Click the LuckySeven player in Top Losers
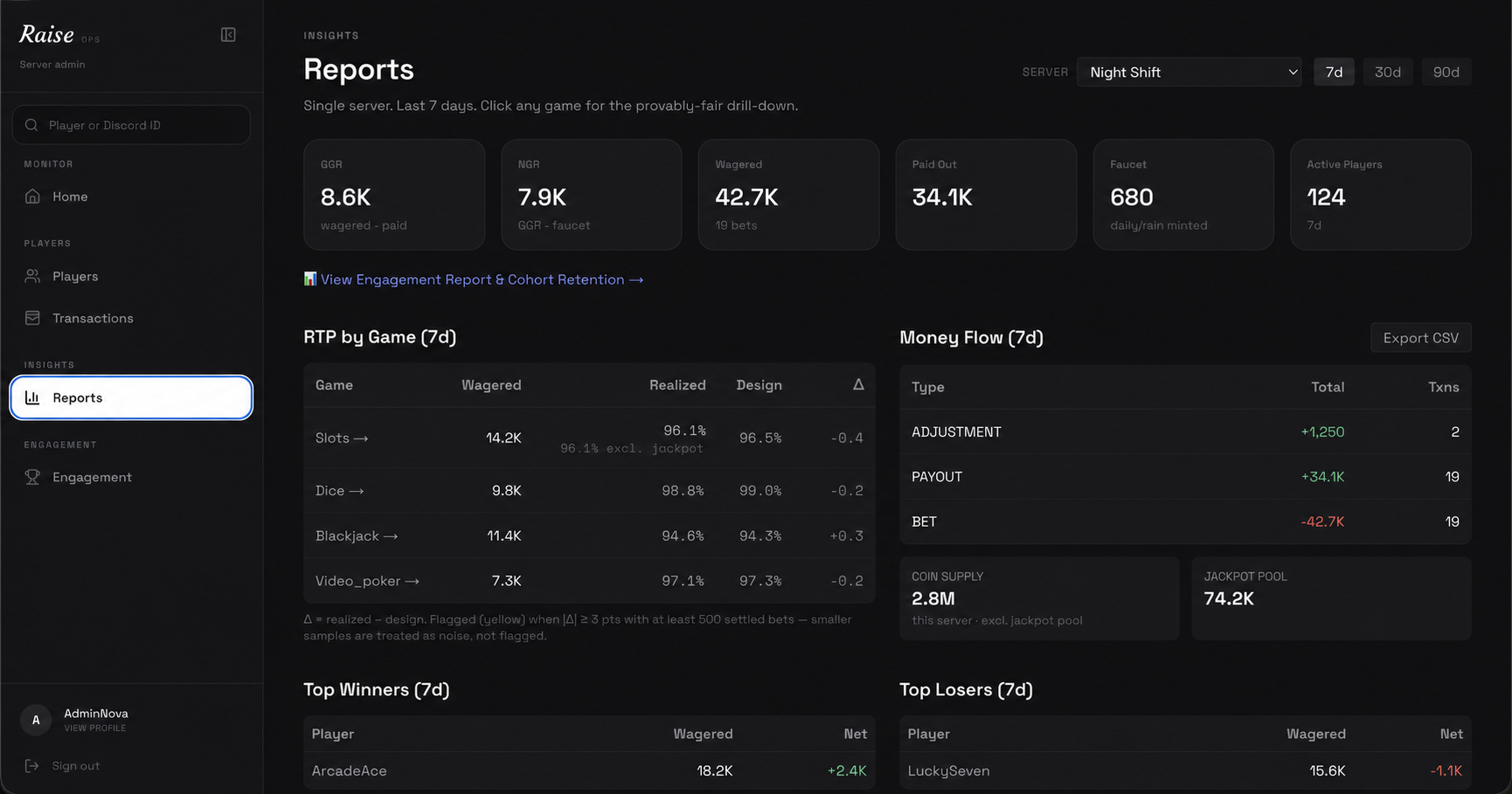 point(948,771)
